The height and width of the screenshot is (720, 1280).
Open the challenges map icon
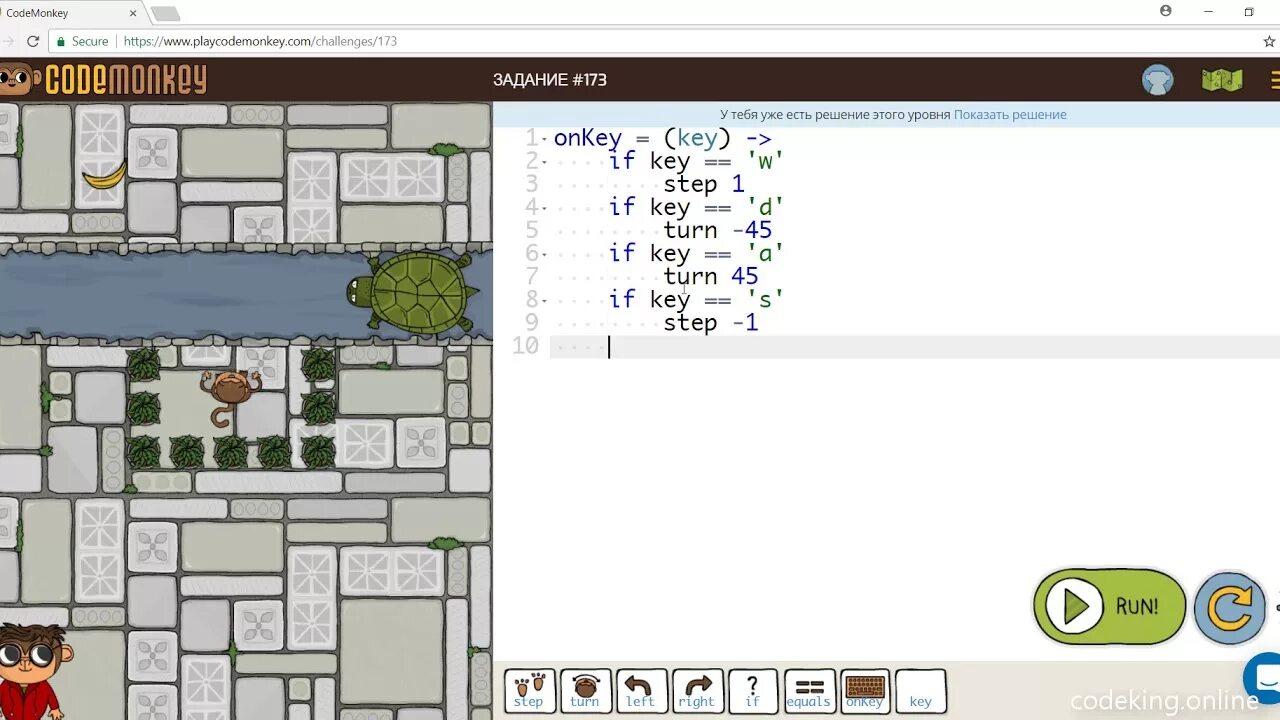tap(1221, 80)
